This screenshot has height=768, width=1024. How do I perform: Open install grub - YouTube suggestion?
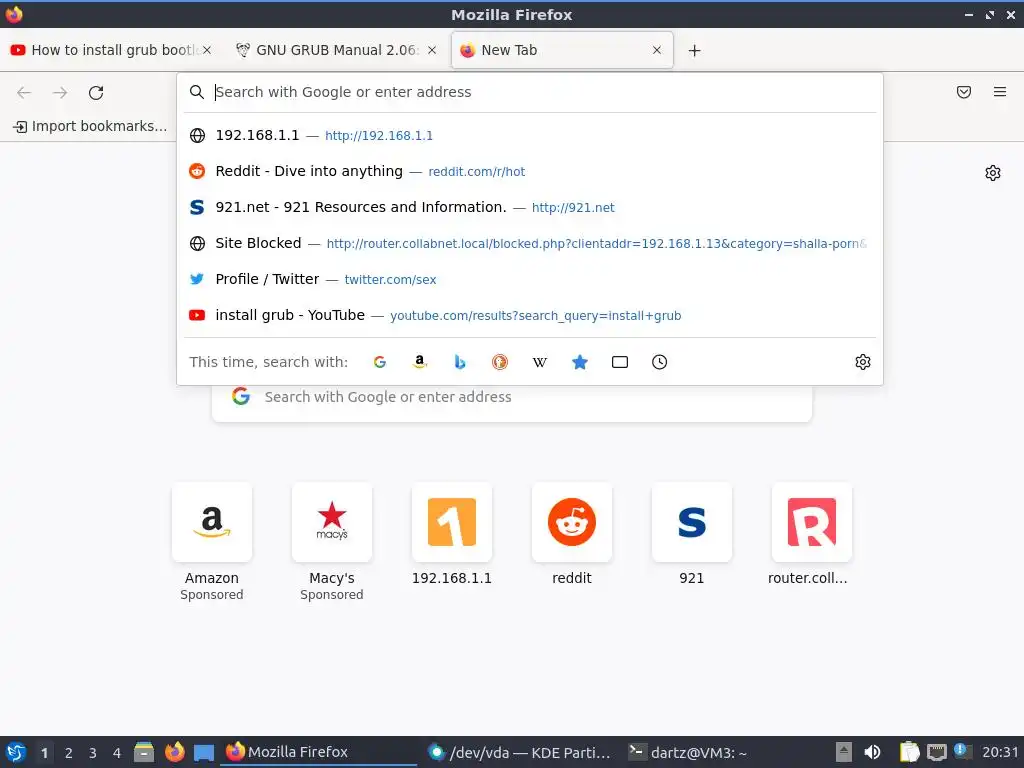(530, 315)
